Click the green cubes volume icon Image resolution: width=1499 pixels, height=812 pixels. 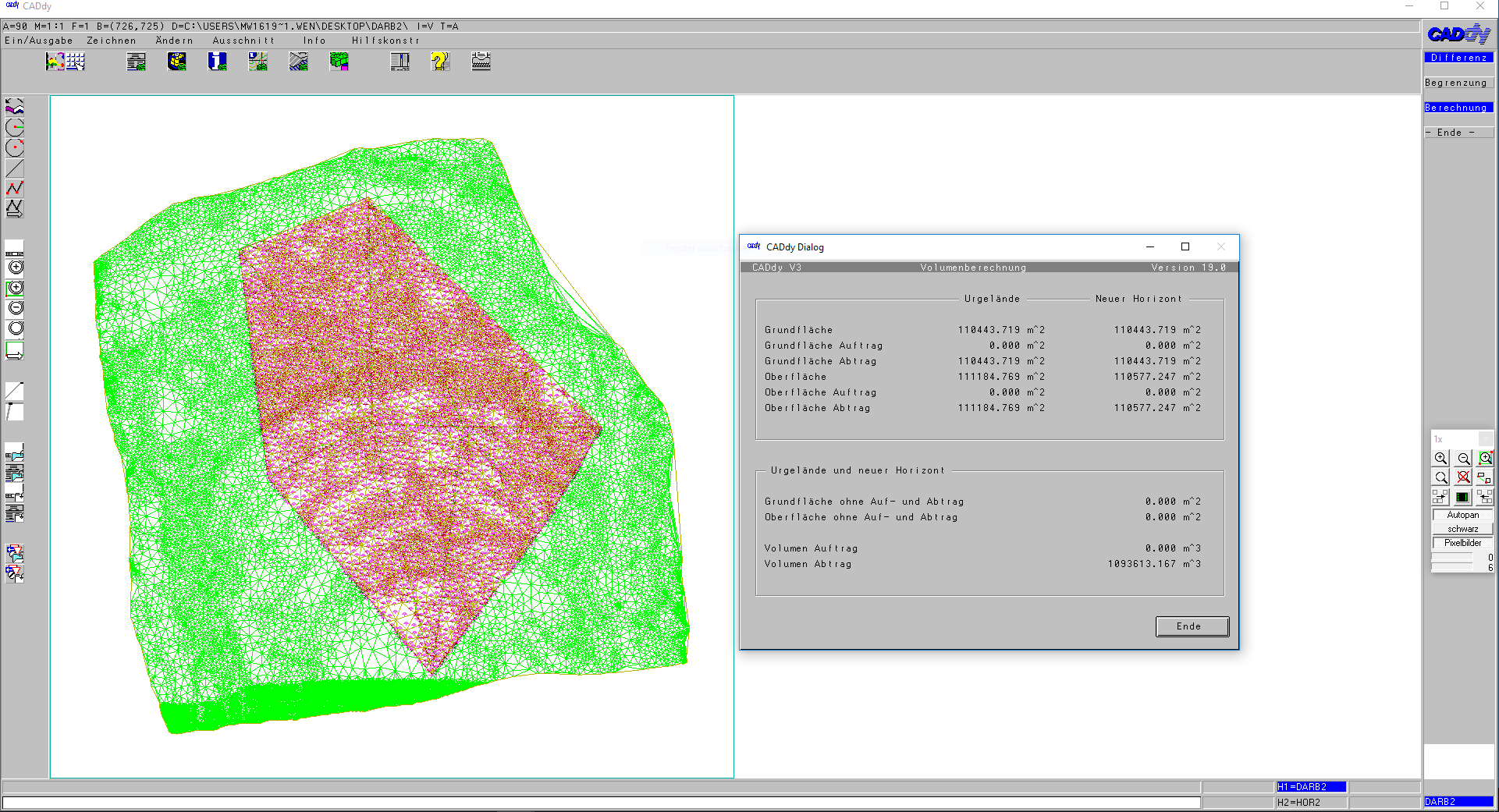click(339, 62)
